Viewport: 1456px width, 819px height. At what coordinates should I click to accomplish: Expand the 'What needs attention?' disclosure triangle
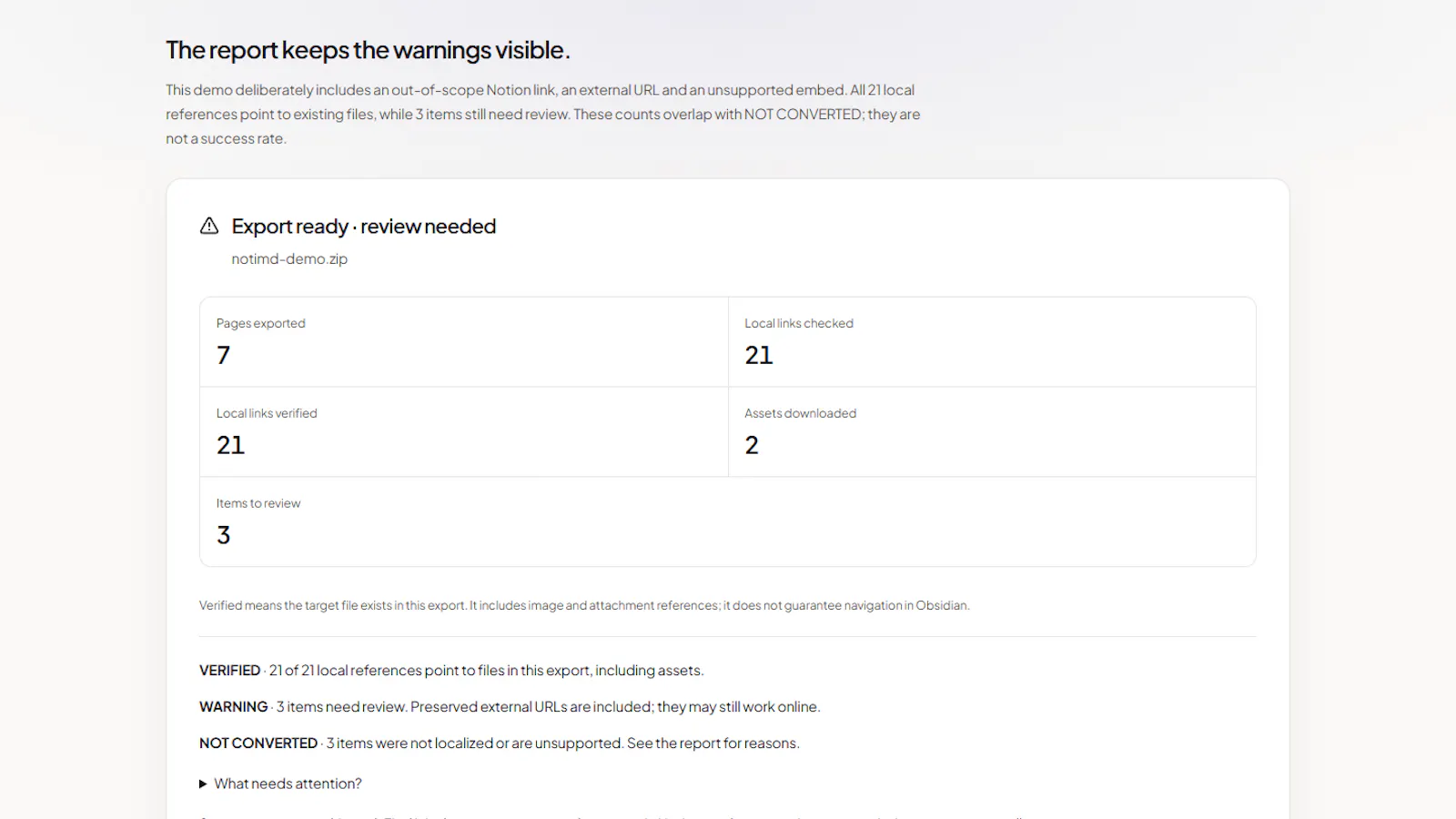(203, 784)
